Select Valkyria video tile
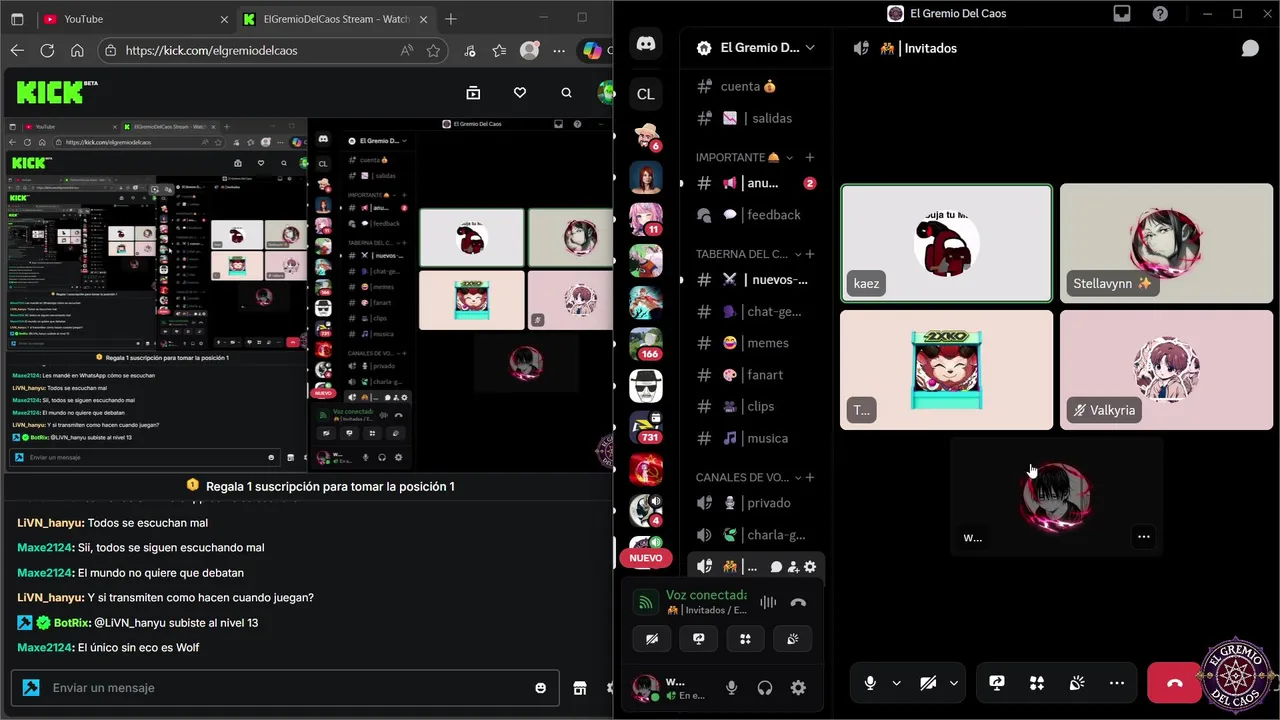 click(1166, 370)
